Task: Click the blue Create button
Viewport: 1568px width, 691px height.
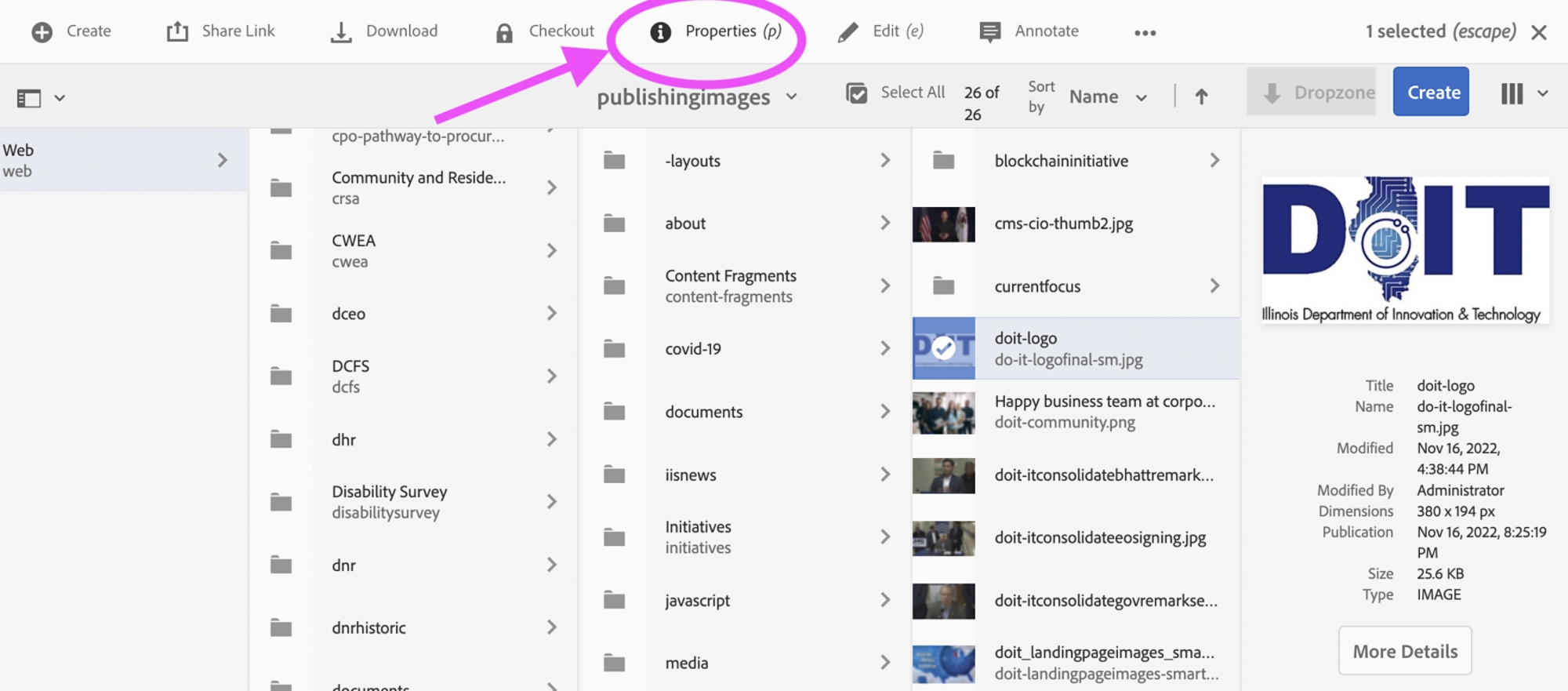Action: click(1431, 92)
